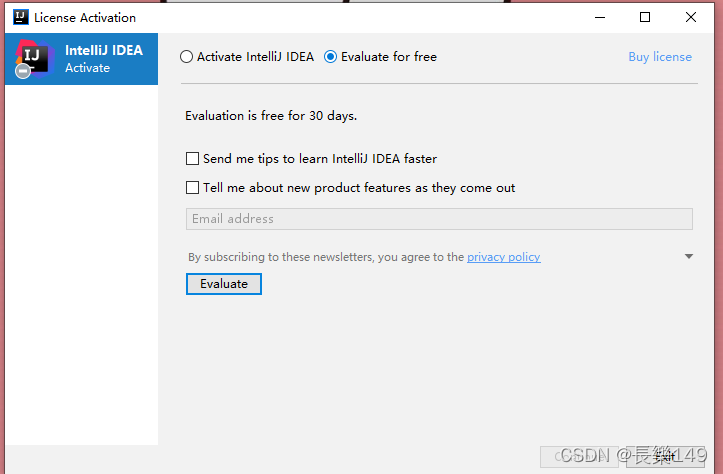Expand the newsletter details arrow
The image size is (723, 474).
689,256
